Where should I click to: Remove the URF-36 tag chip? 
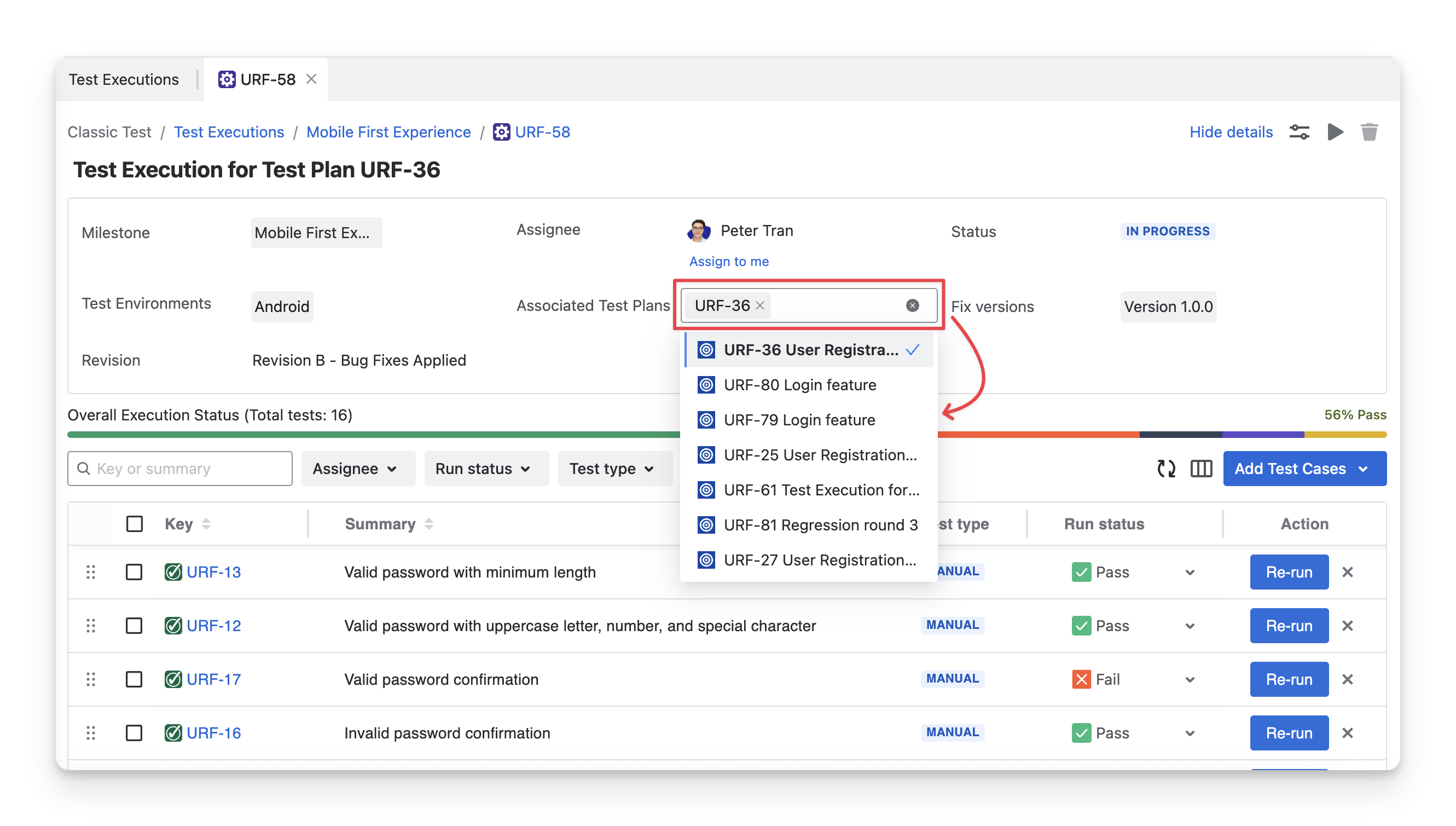(761, 306)
